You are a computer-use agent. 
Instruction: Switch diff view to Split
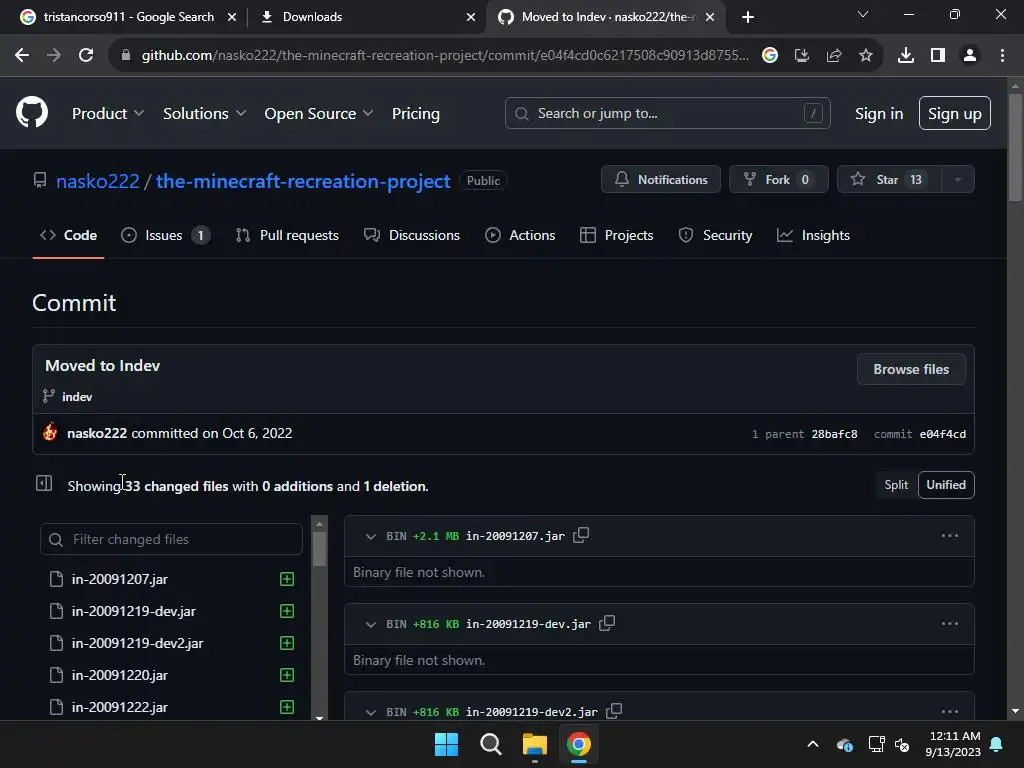tap(896, 485)
